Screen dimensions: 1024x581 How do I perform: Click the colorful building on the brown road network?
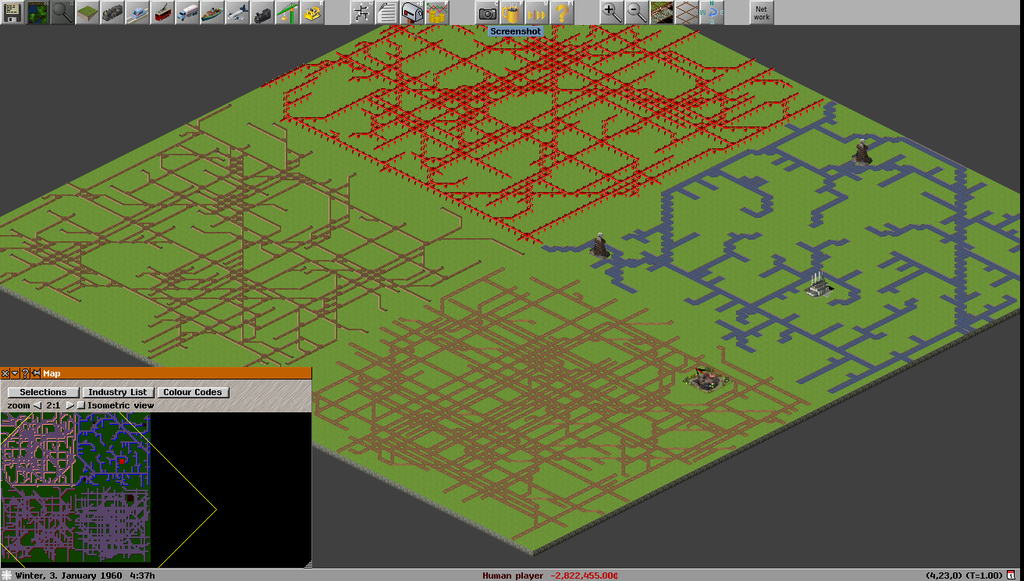pyautogui.click(x=705, y=379)
